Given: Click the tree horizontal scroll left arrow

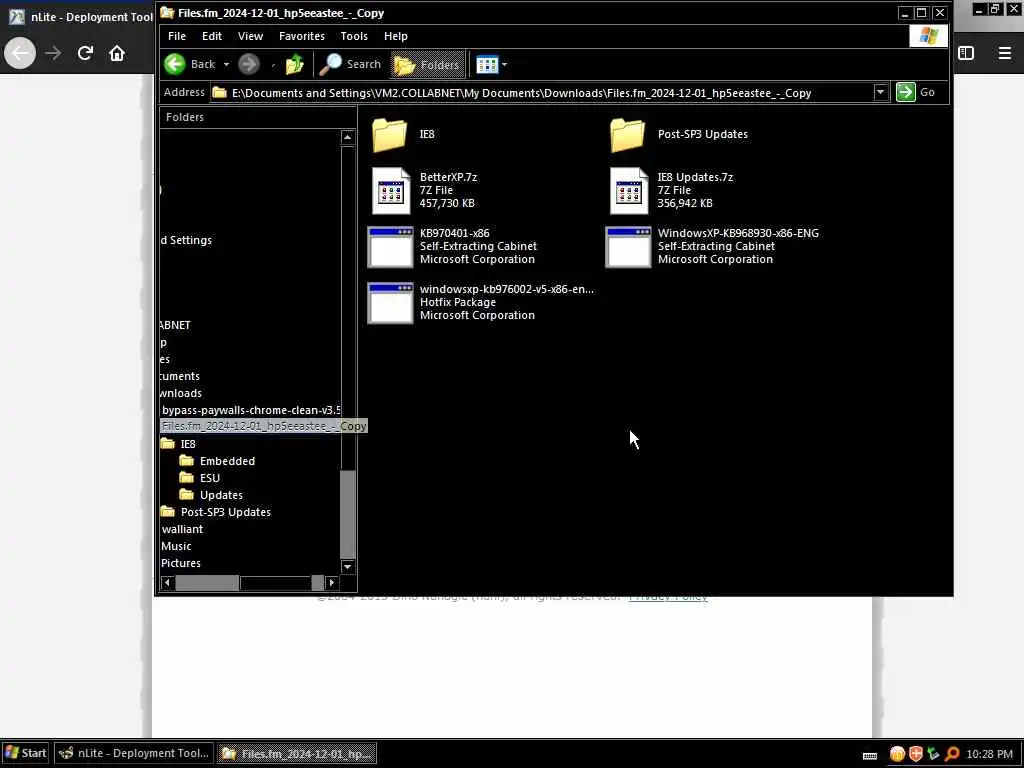Looking at the screenshot, I should [167, 583].
